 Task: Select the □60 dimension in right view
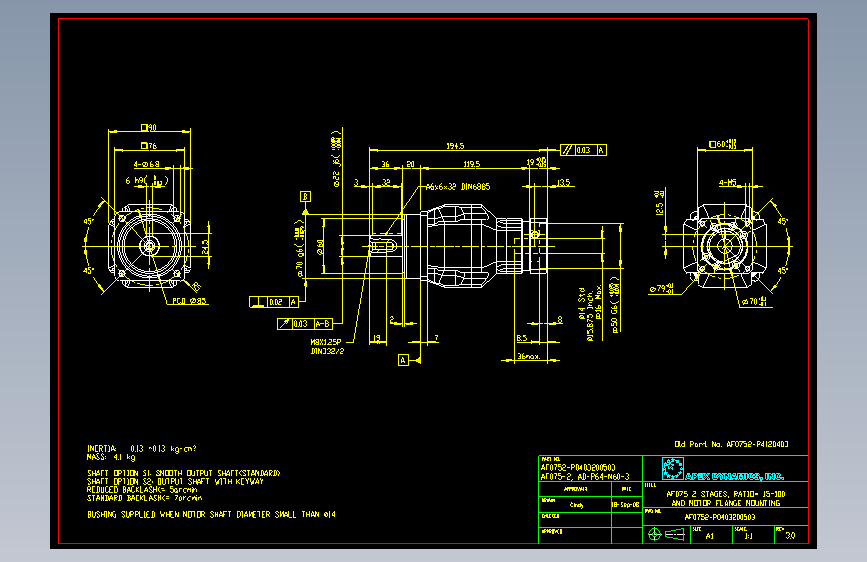[723, 144]
